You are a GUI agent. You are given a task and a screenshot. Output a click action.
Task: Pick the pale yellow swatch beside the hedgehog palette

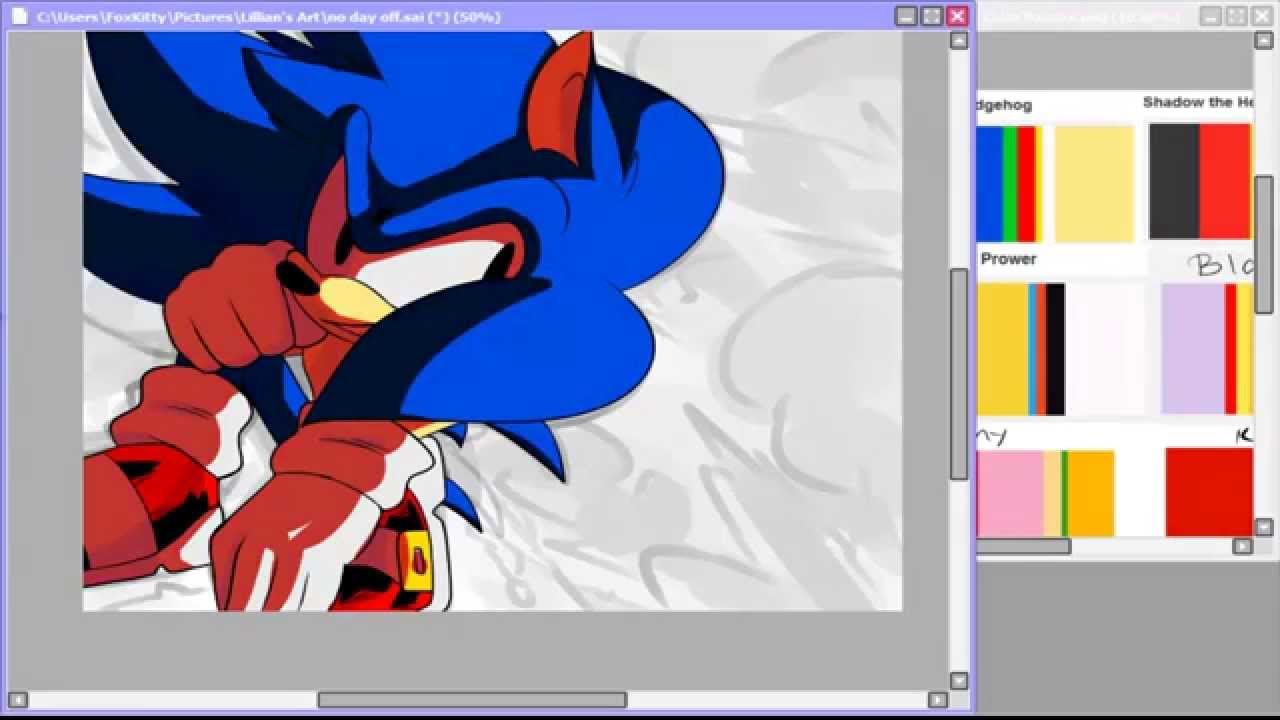tap(1095, 184)
